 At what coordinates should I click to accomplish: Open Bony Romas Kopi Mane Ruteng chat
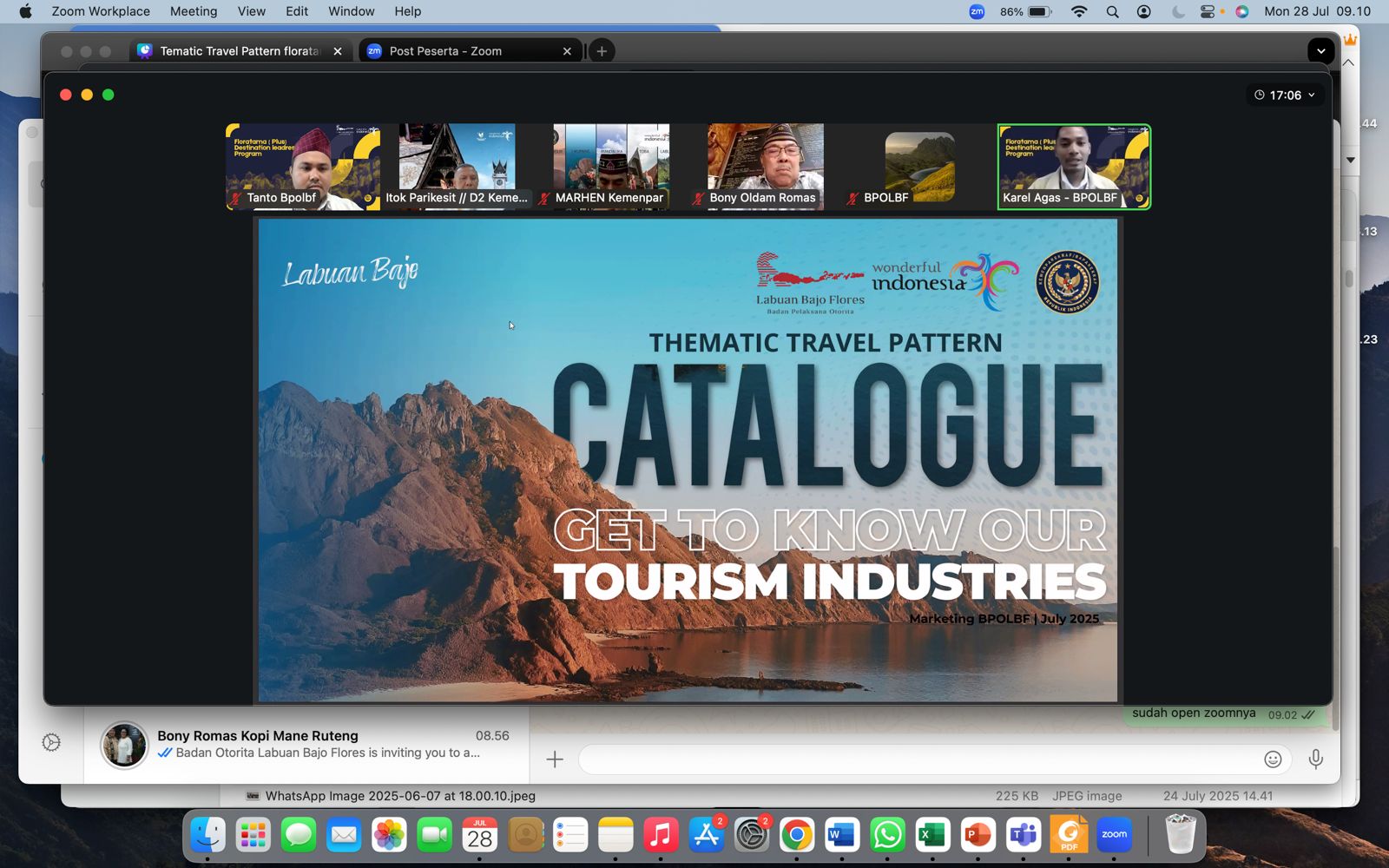point(306,745)
